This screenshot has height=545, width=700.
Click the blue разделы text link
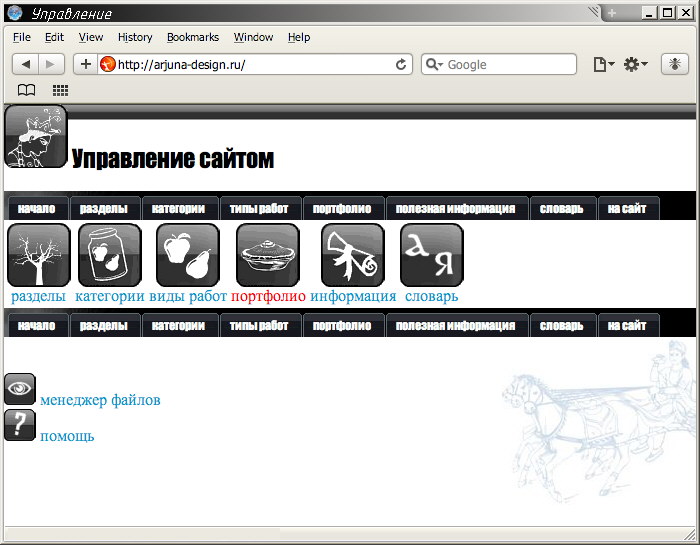pyautogui.click(x=38, y=296)
